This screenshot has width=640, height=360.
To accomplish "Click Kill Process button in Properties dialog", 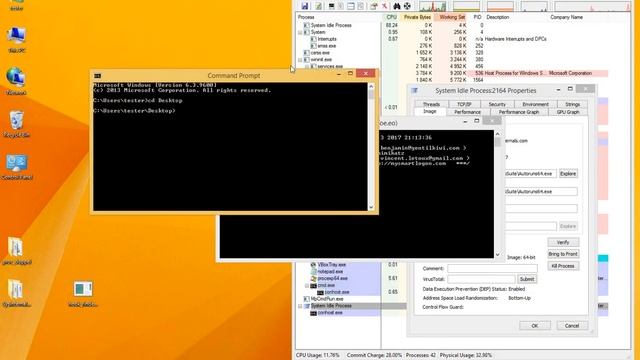I will tap(563, 266).
